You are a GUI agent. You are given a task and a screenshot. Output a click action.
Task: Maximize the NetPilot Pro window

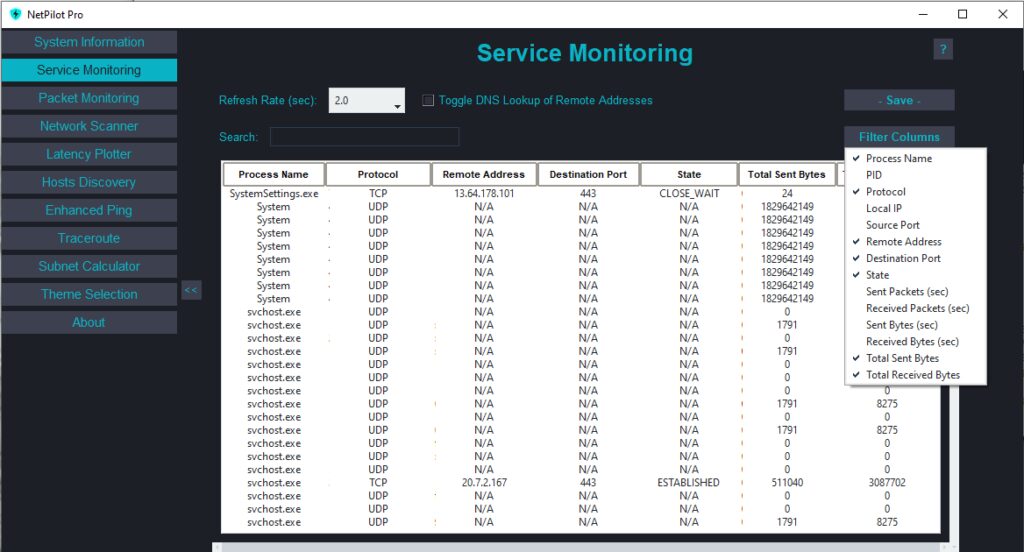[962, 14]
